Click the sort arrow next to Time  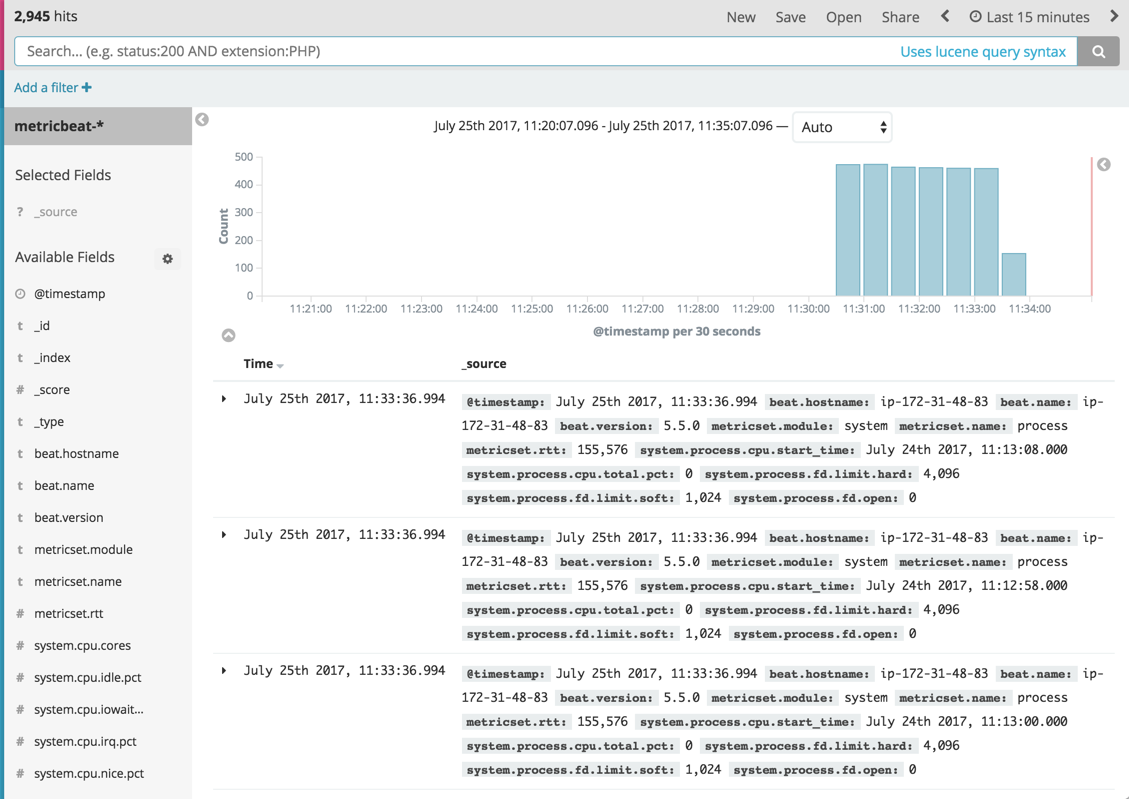(280, 366)
